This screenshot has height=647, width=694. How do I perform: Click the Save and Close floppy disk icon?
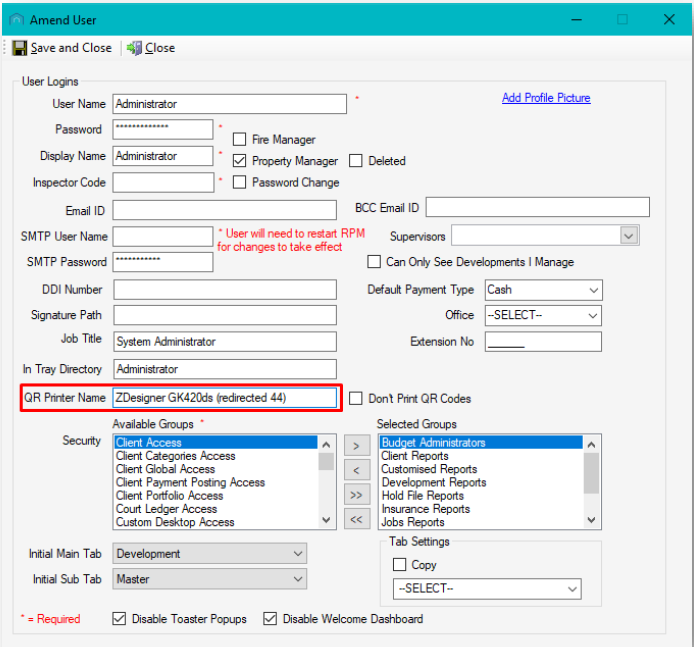[x=19, y=48]
